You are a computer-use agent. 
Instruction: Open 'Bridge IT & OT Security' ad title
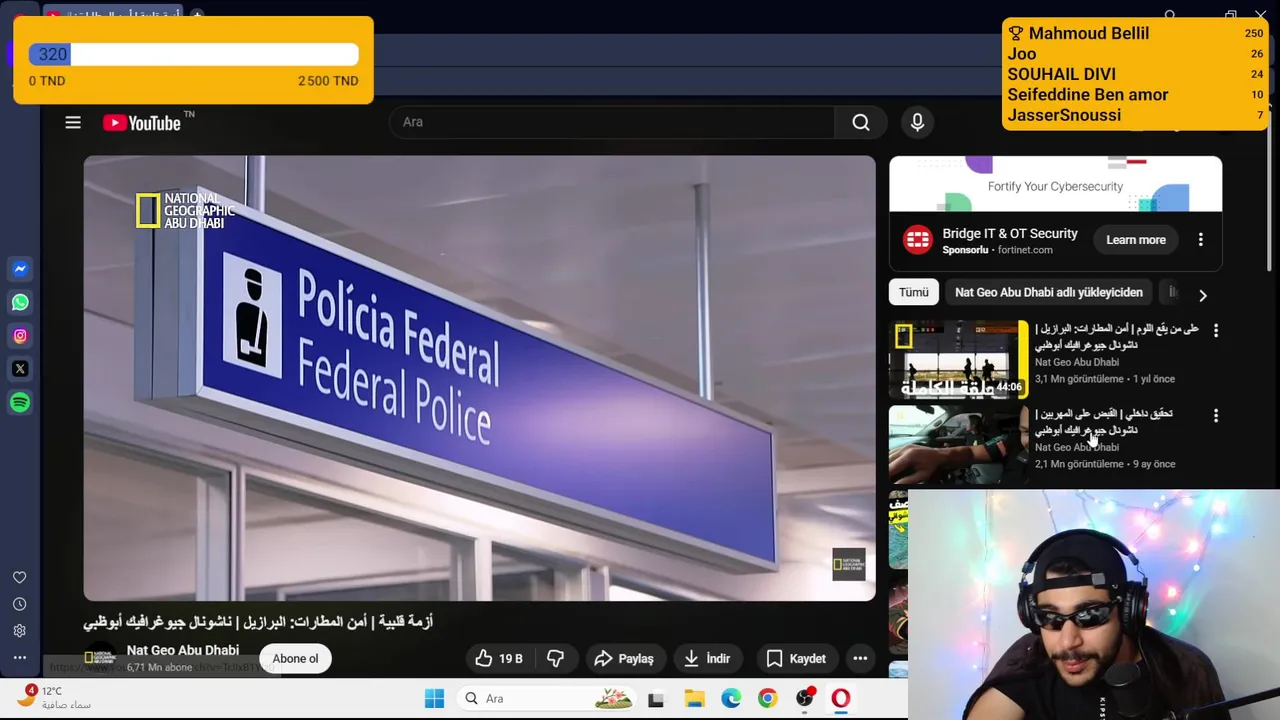[1010, 233]
